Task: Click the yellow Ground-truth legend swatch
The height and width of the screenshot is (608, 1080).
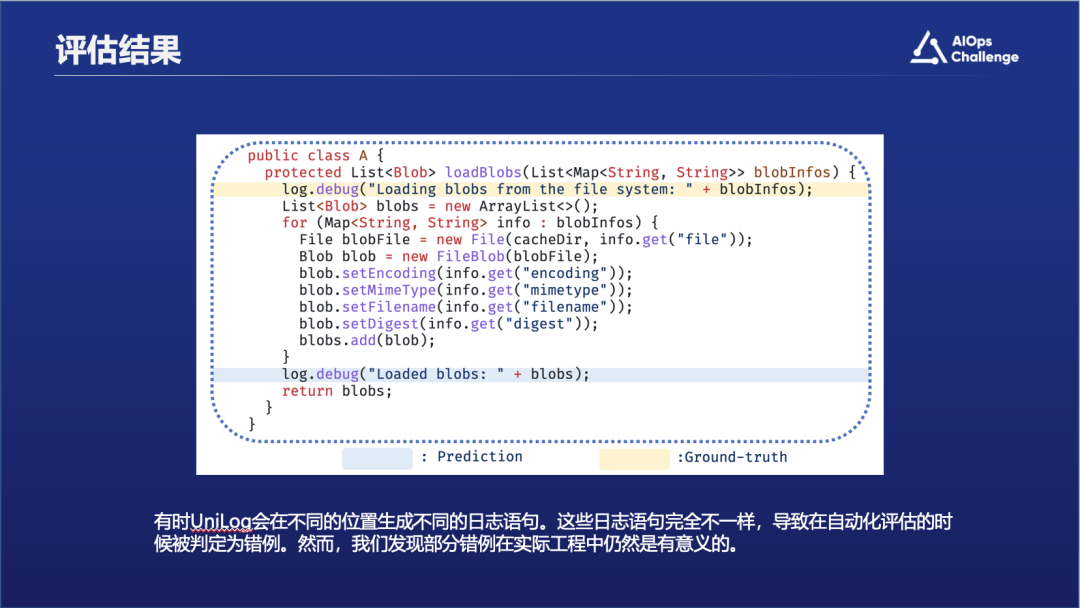Action: click(x=634, y=458)
